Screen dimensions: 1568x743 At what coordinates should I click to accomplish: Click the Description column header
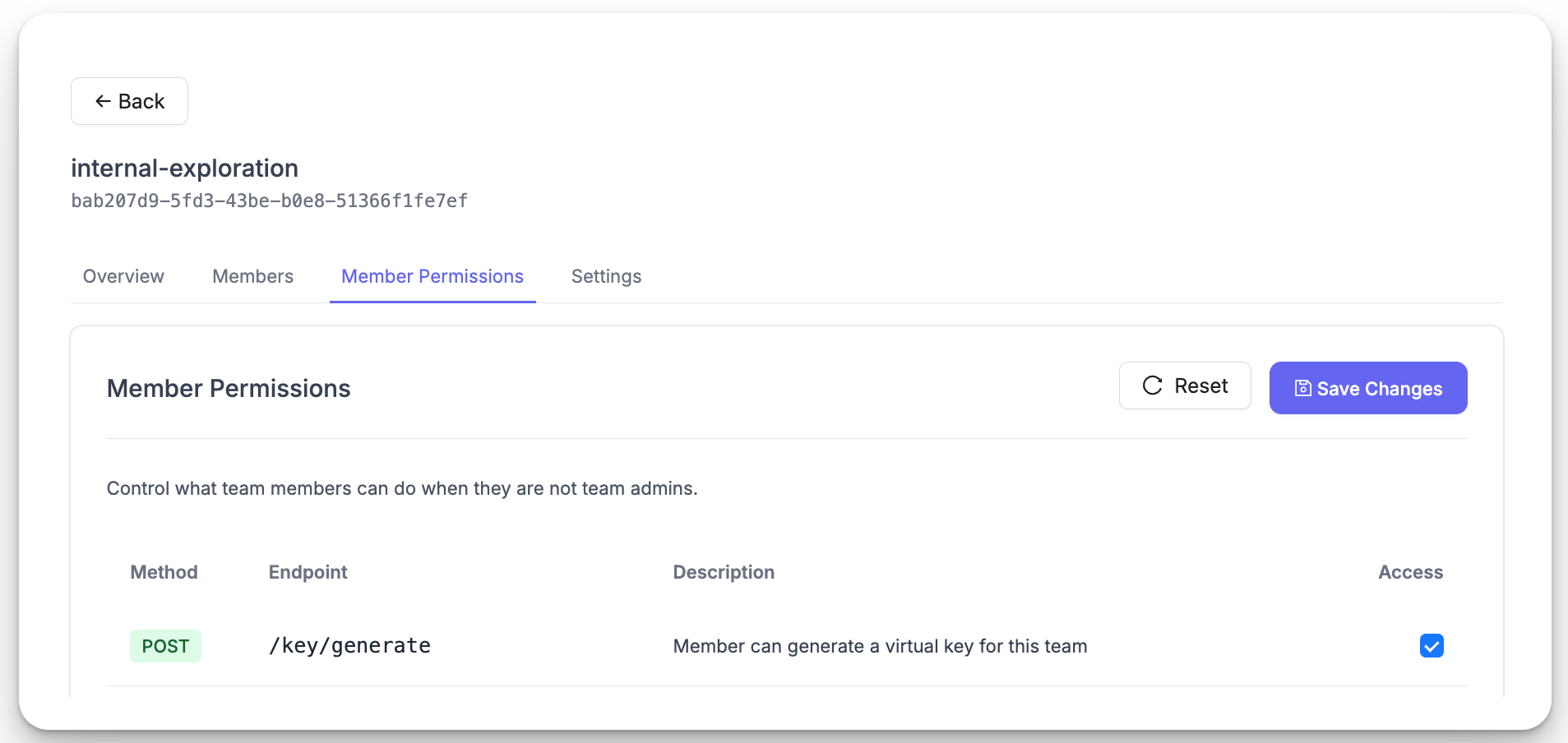click(x=724, y=572)
